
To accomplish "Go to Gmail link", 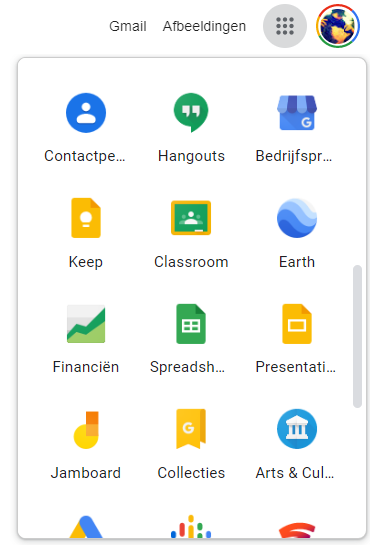I will point(128,26).
